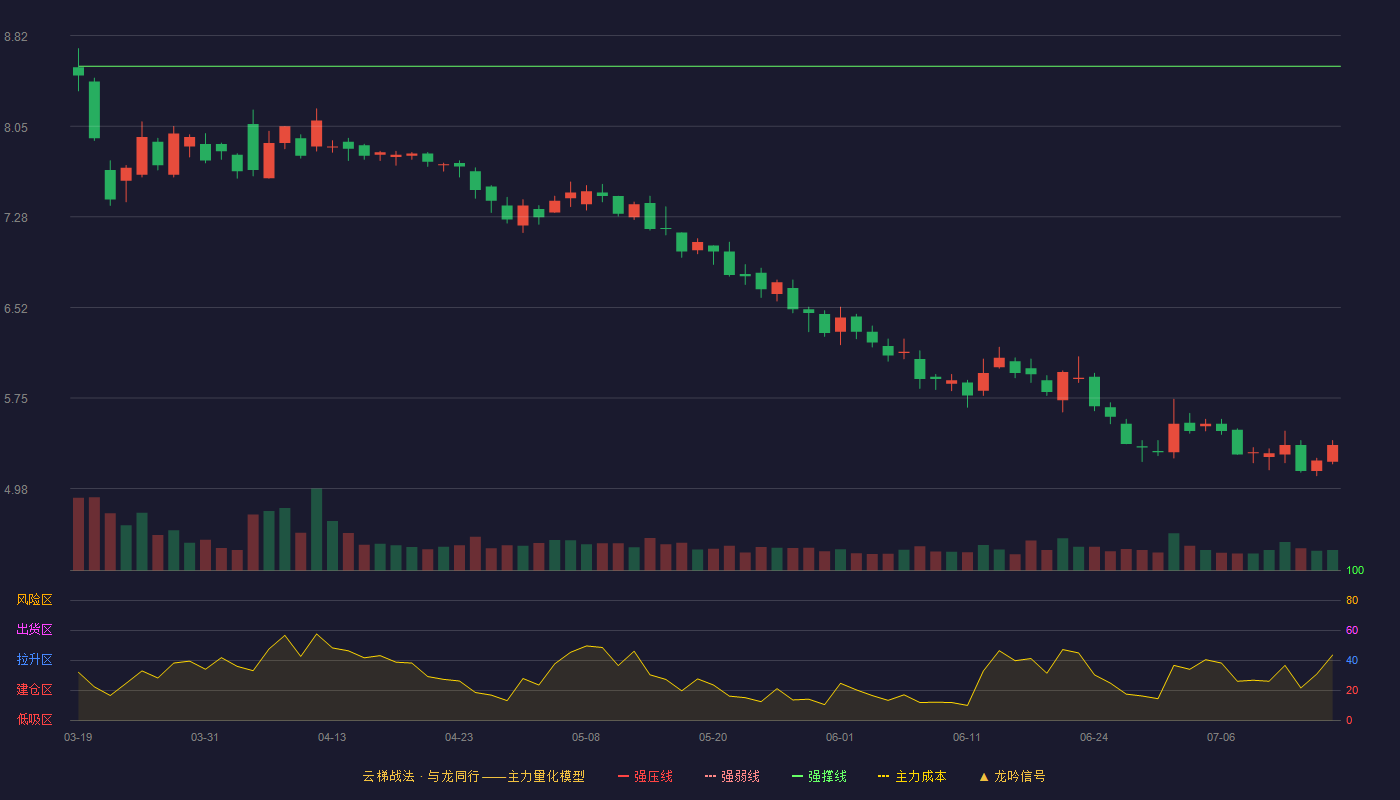This screenshot has height=800, width=1400.
Task: Click the 风险区 zone label
Action: [x=34, y=600]
